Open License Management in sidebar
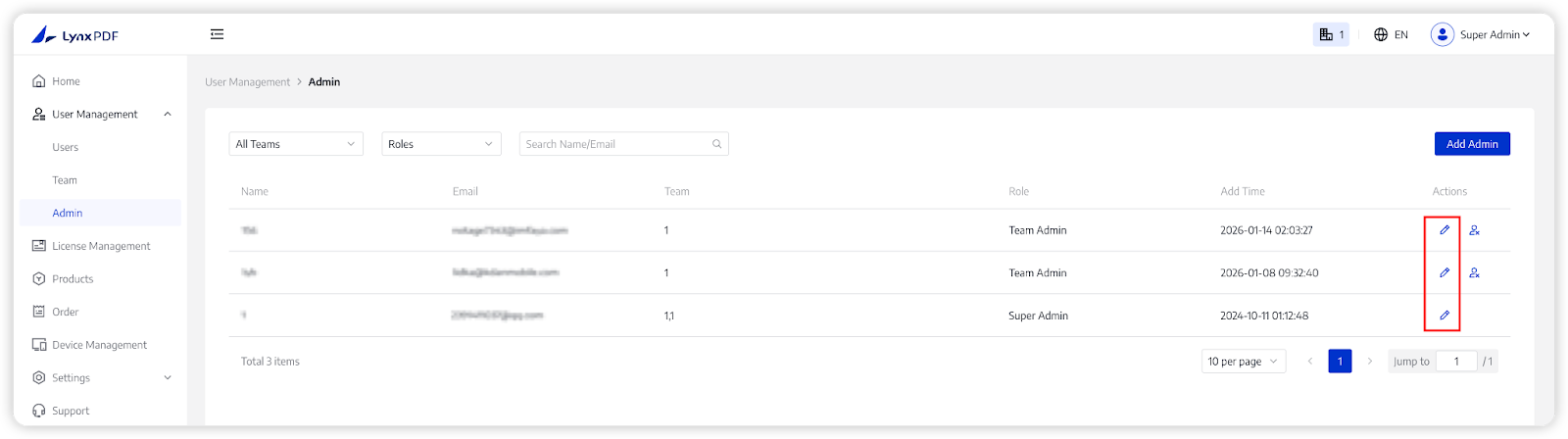The width and height of the screenshot is (1568, 439). [x=101, y=246]
